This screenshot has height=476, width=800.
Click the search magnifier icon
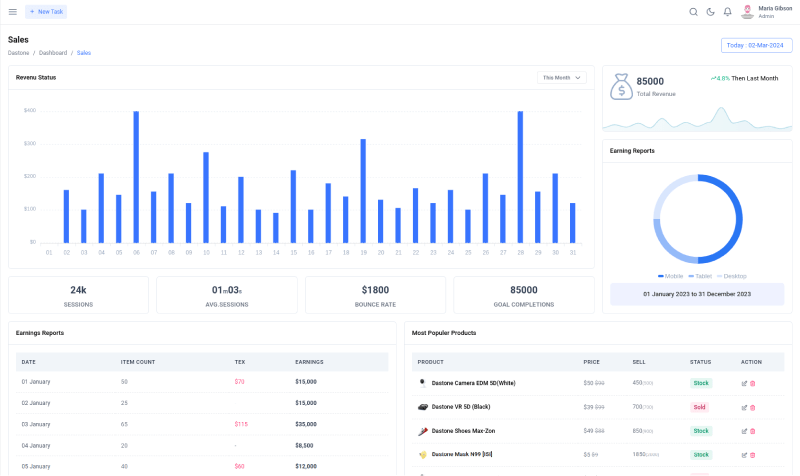[694, 12]
